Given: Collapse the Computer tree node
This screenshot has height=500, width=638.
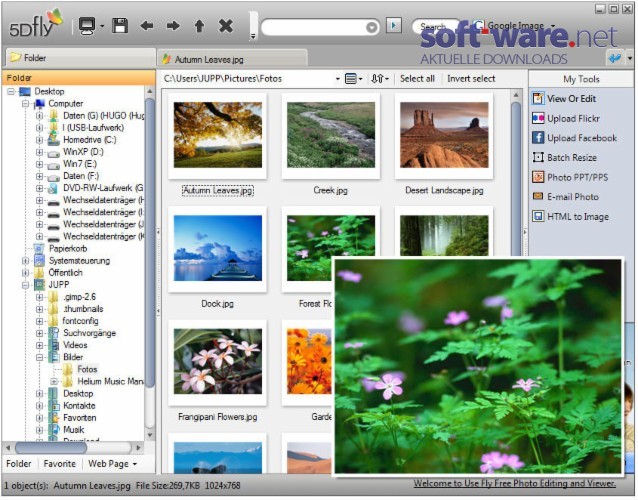Looking at the screenshot, I should tap(26, 104).
